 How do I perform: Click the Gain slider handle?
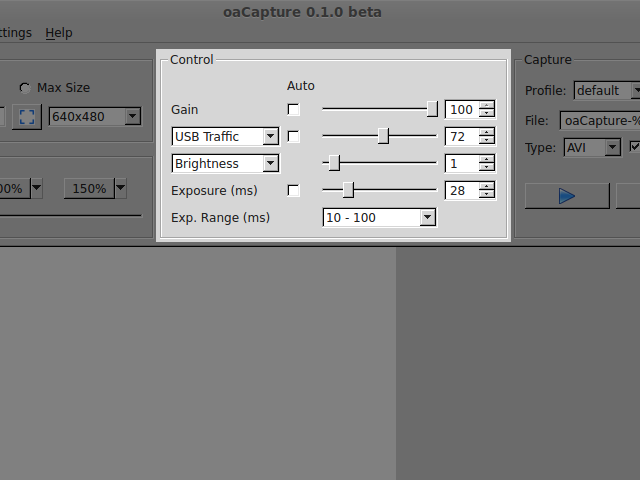(432, 109)
